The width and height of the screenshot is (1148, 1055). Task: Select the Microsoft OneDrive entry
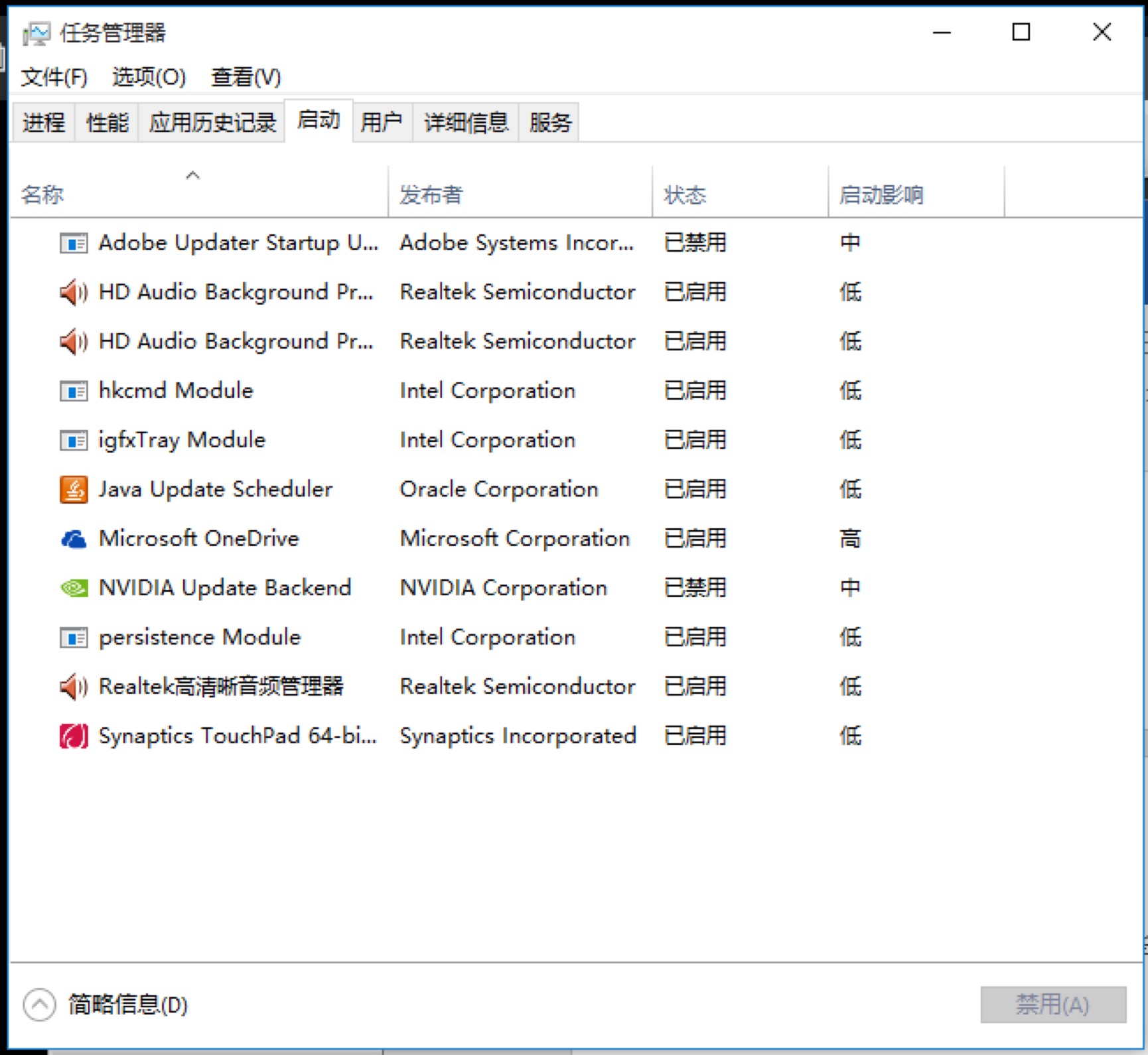click(x=199, y=539)
